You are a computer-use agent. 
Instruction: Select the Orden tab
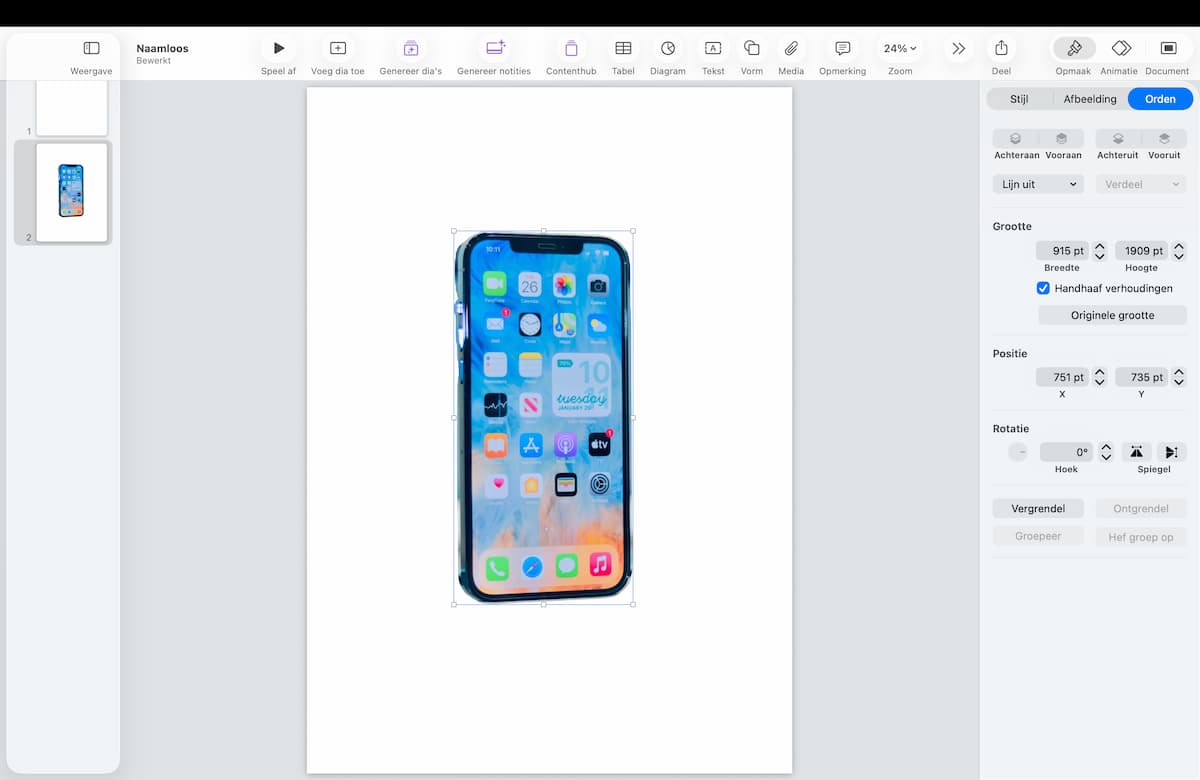tap(1160, 99)
